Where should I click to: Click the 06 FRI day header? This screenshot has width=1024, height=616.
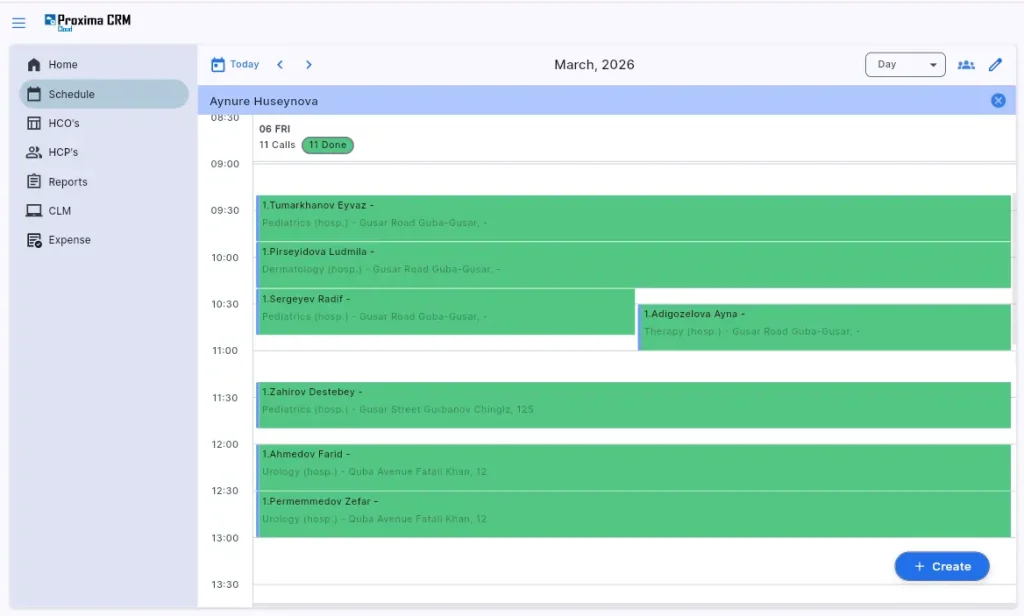(x=274, y=129)
